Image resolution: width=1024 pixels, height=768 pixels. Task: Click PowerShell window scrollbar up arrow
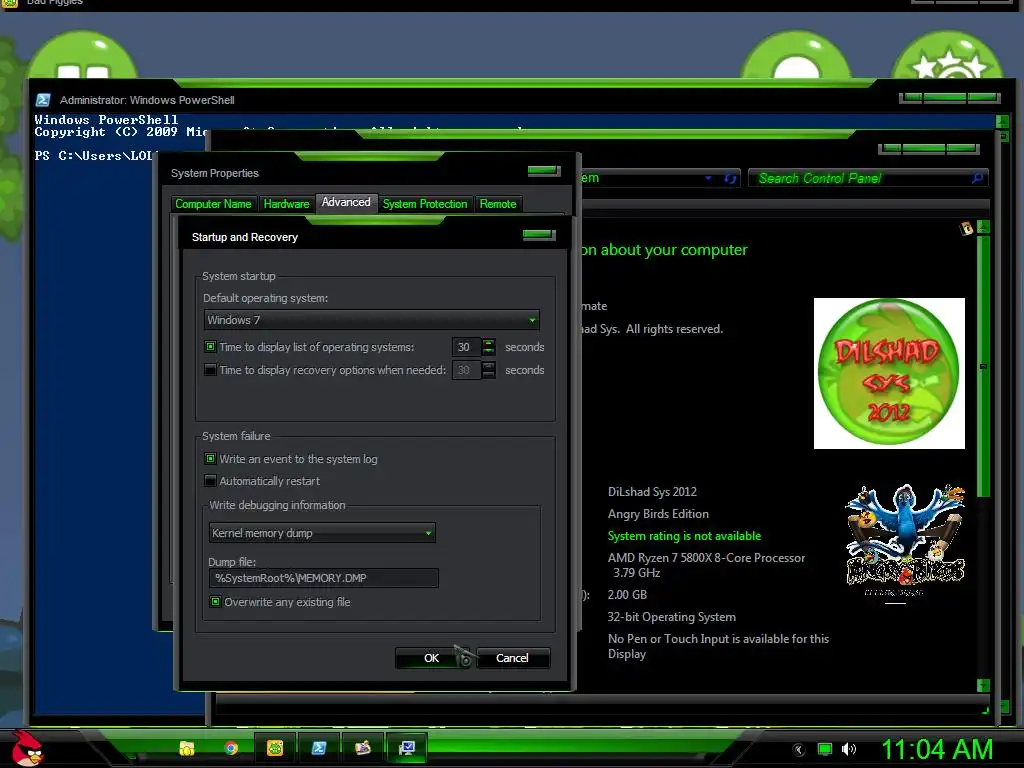click(1002, 121)
